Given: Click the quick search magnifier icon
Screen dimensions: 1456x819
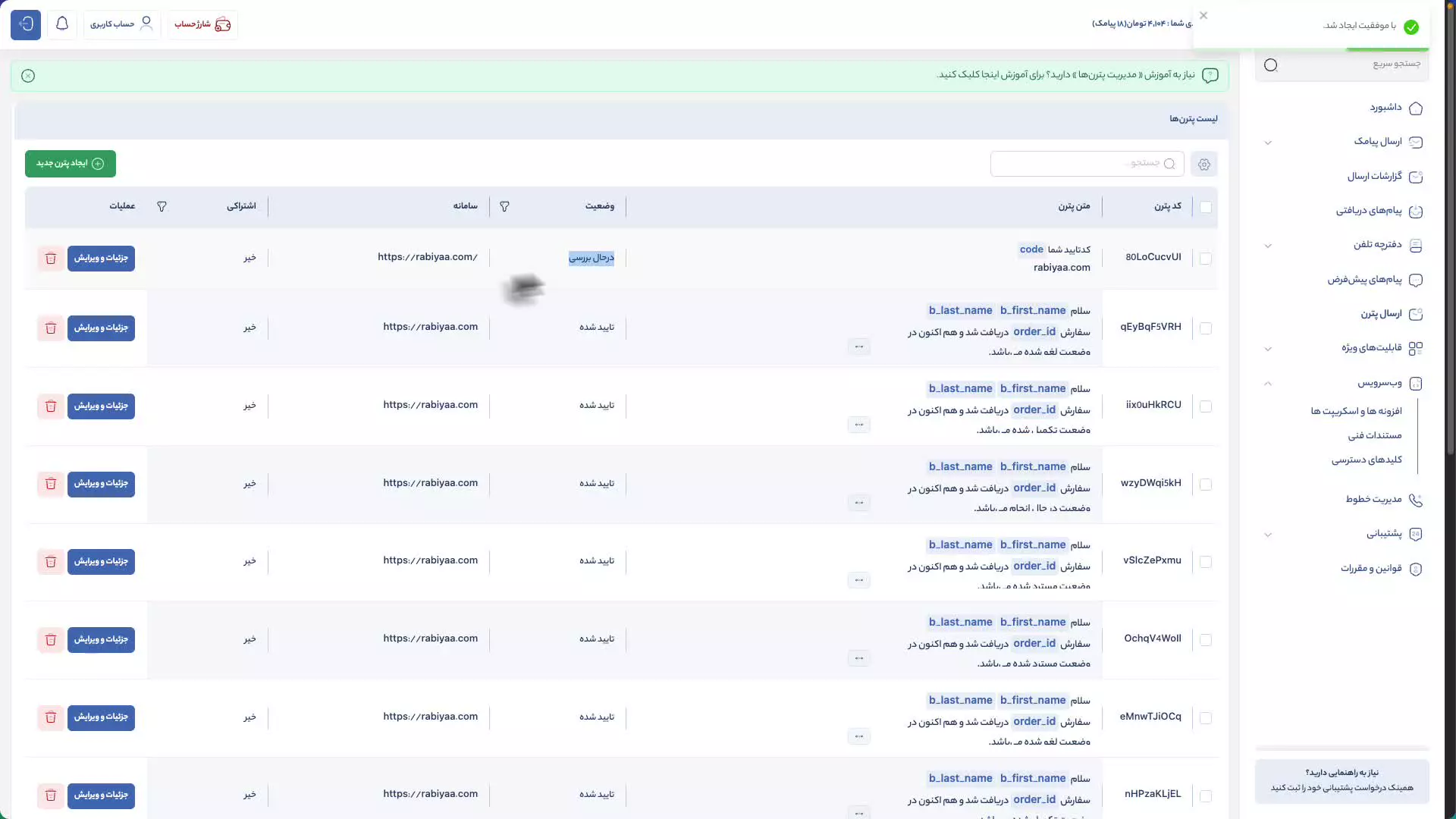Looking at the screenshot, I should tap(1270, 65).
